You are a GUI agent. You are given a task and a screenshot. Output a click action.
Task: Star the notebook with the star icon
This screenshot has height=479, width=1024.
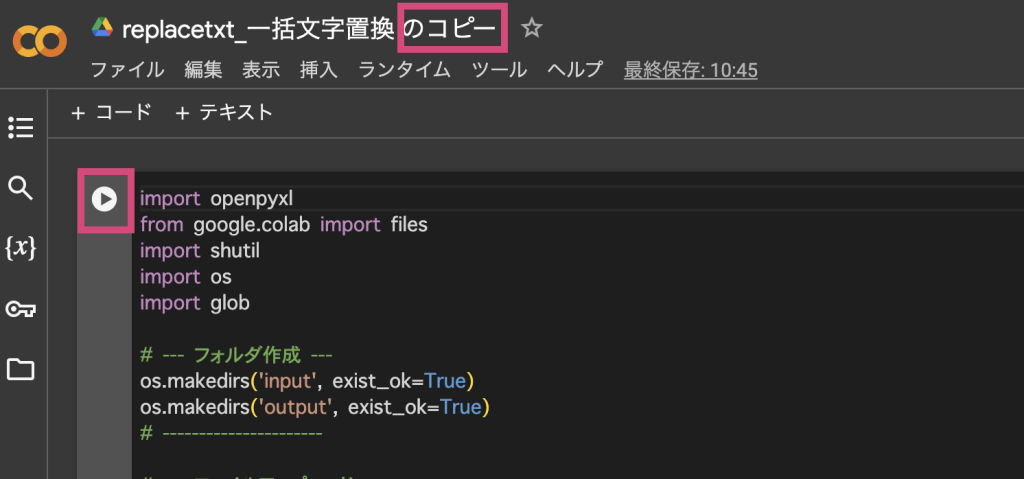[532, 29]
